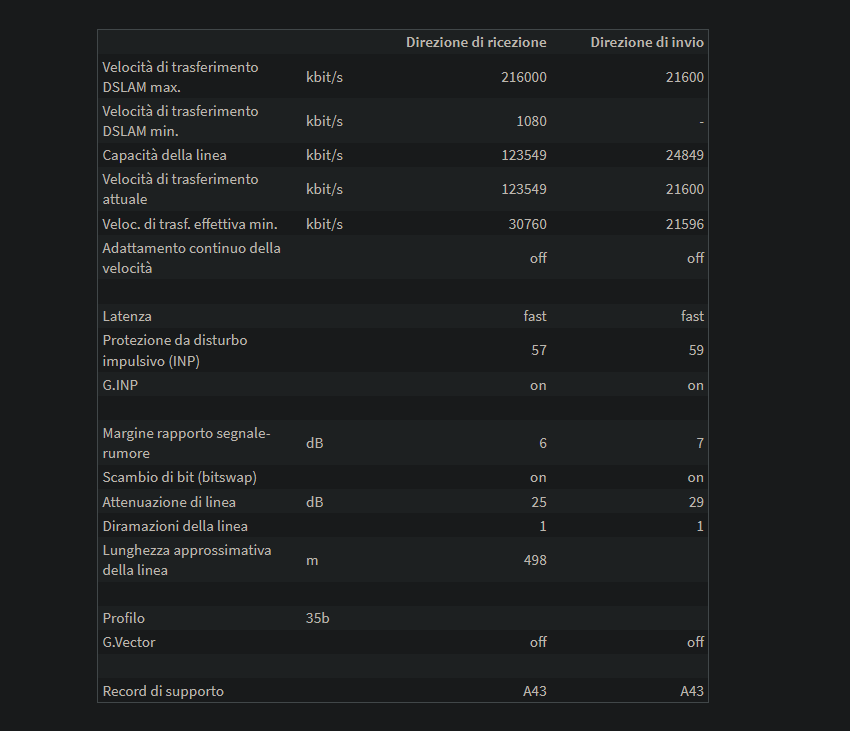Click the line length value 498
850x731 pixels.
(x=535, y=560)
